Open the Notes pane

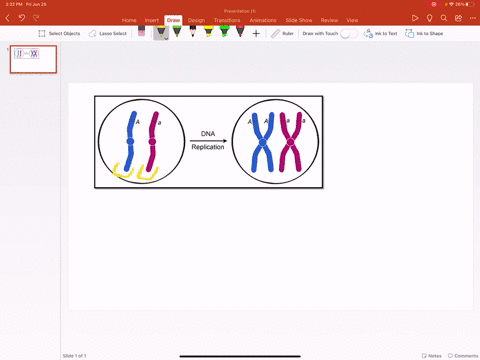432,356
